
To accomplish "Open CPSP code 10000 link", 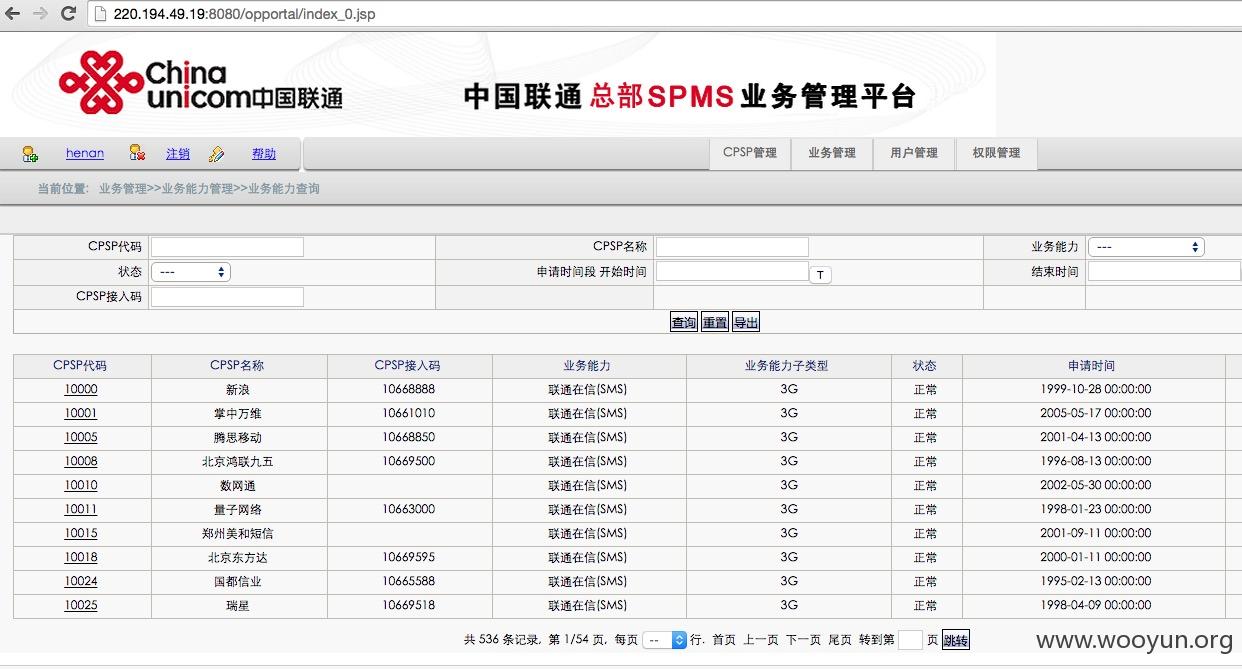I will pyautogui.click(x=81, y=390).
